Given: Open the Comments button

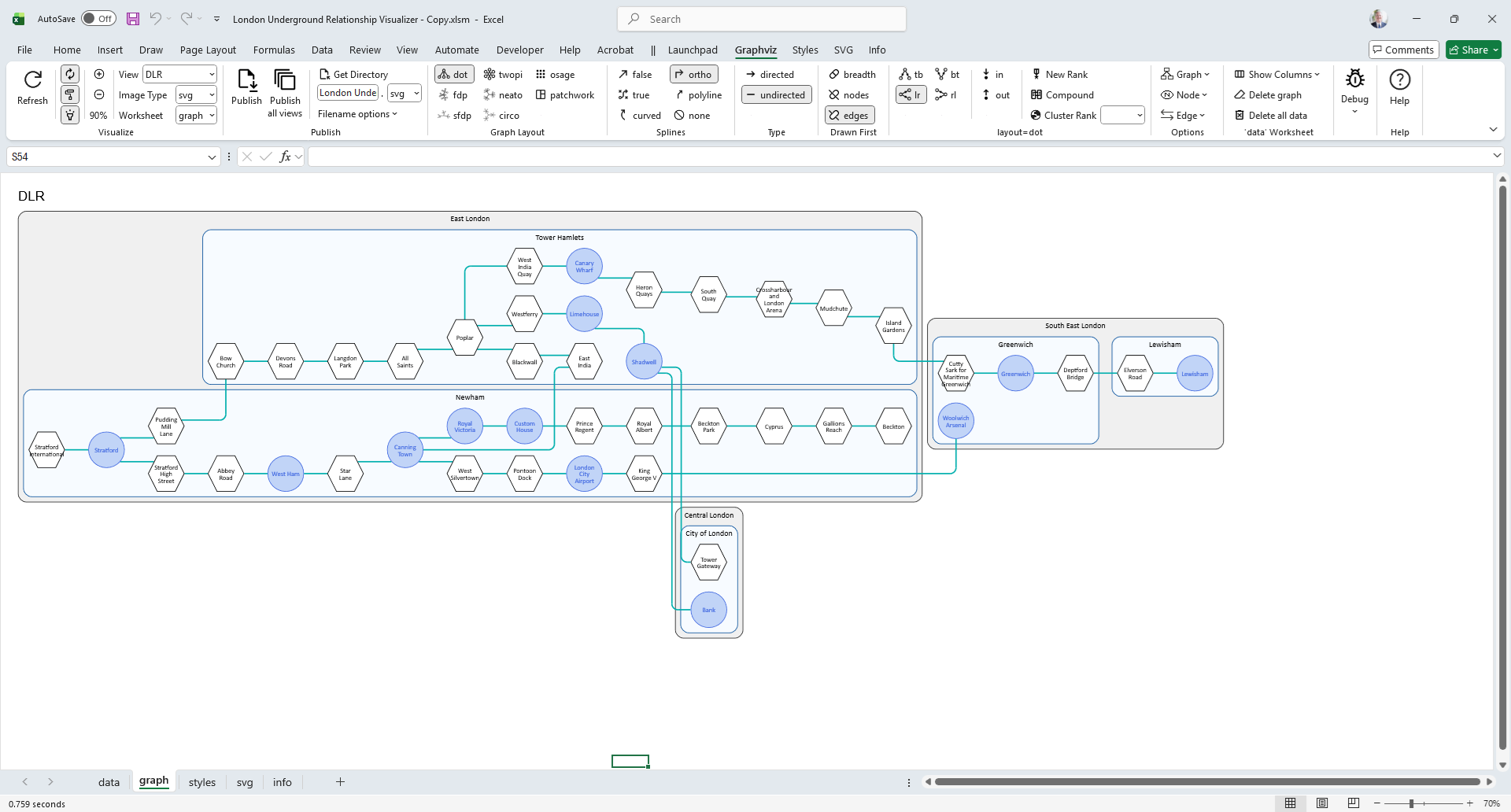Looking at the screenshot, I should [x=1403, y=50].
